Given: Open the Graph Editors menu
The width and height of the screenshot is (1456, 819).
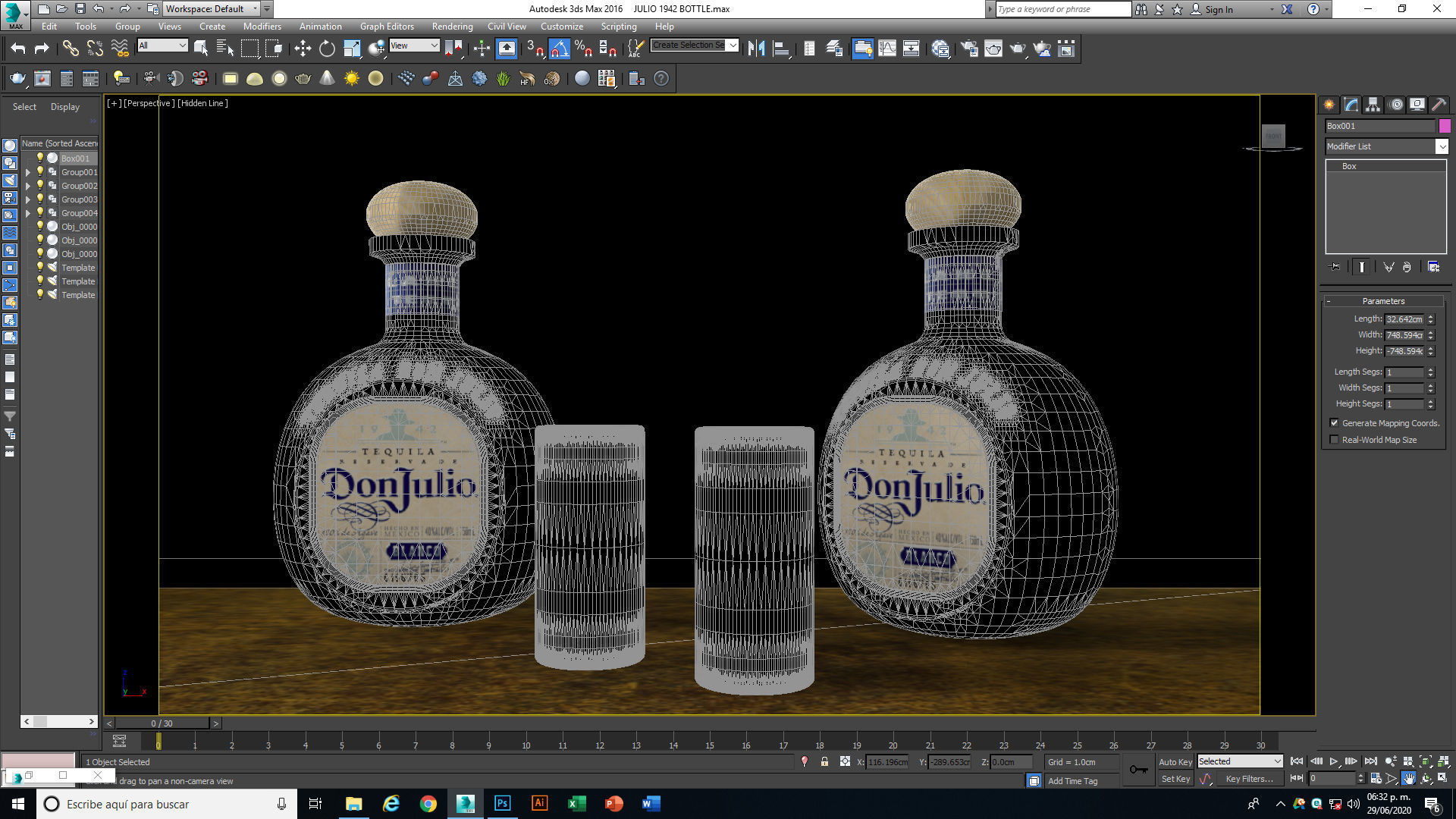Looking at the screenshot, I should coord(387,26).
